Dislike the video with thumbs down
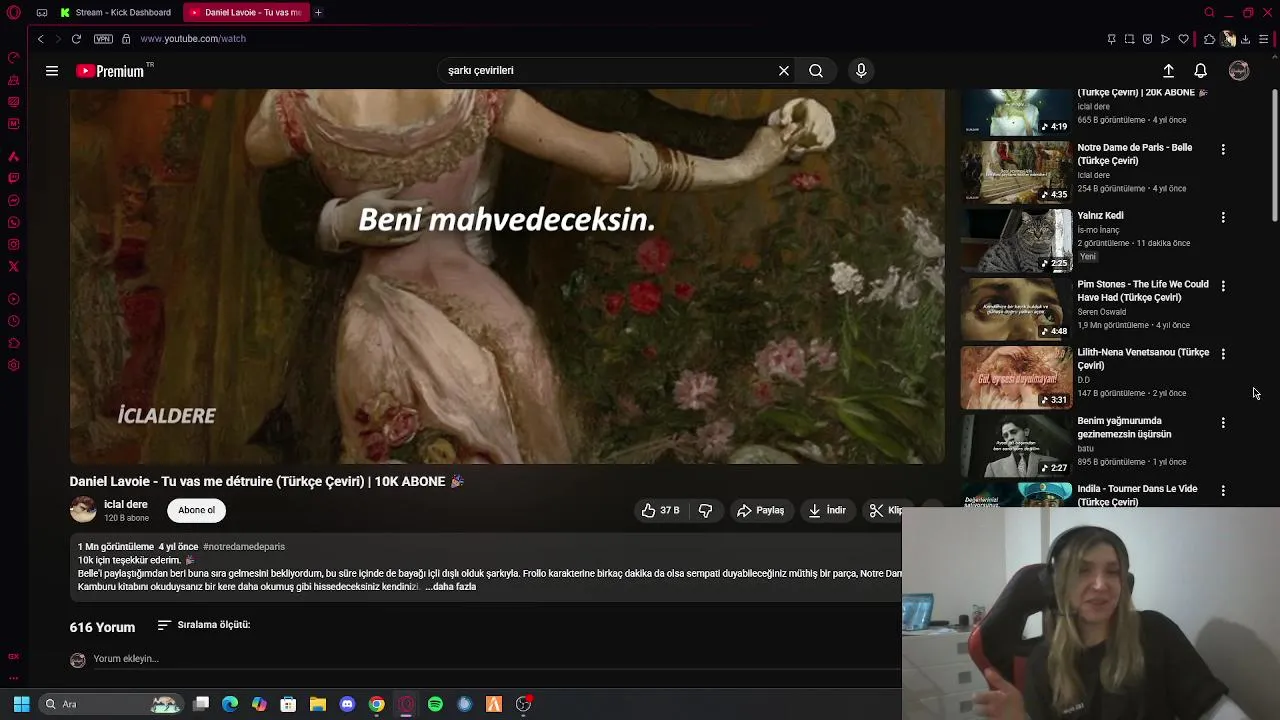1280x720 pixels. click(705, 510)
